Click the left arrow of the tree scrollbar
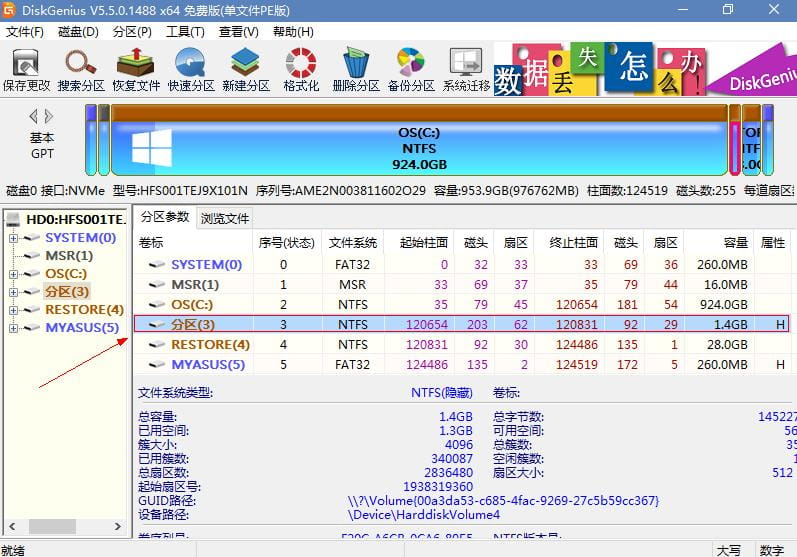Viewport: 797px width, 557px height. (x=12, y=527)
